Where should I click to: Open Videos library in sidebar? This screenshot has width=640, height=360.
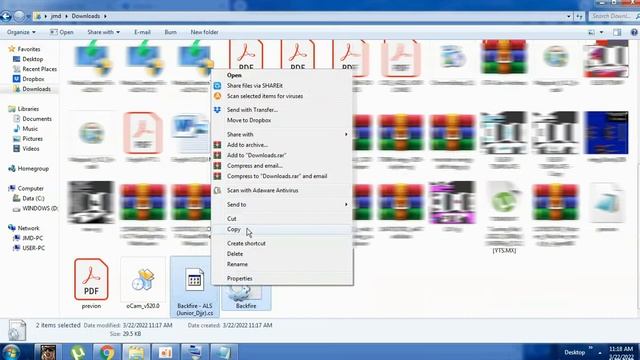pos(31,149)
